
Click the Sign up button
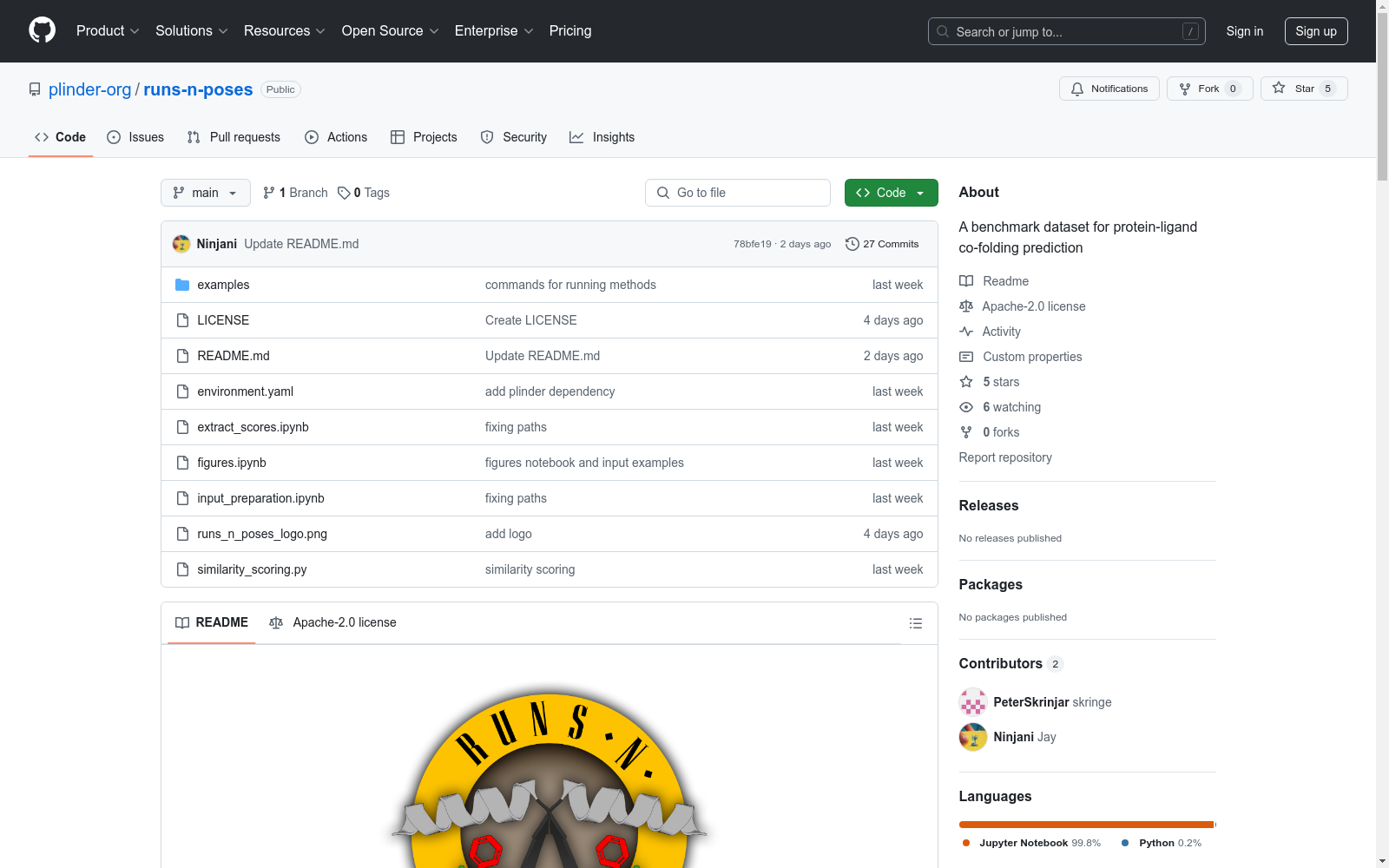pos(1316,31)
